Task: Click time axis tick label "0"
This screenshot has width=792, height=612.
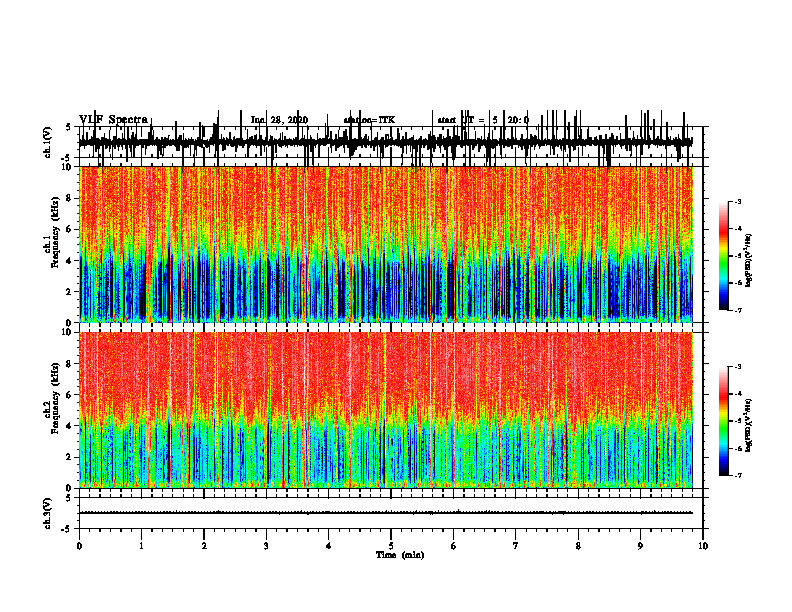Action: click(79, 546)
